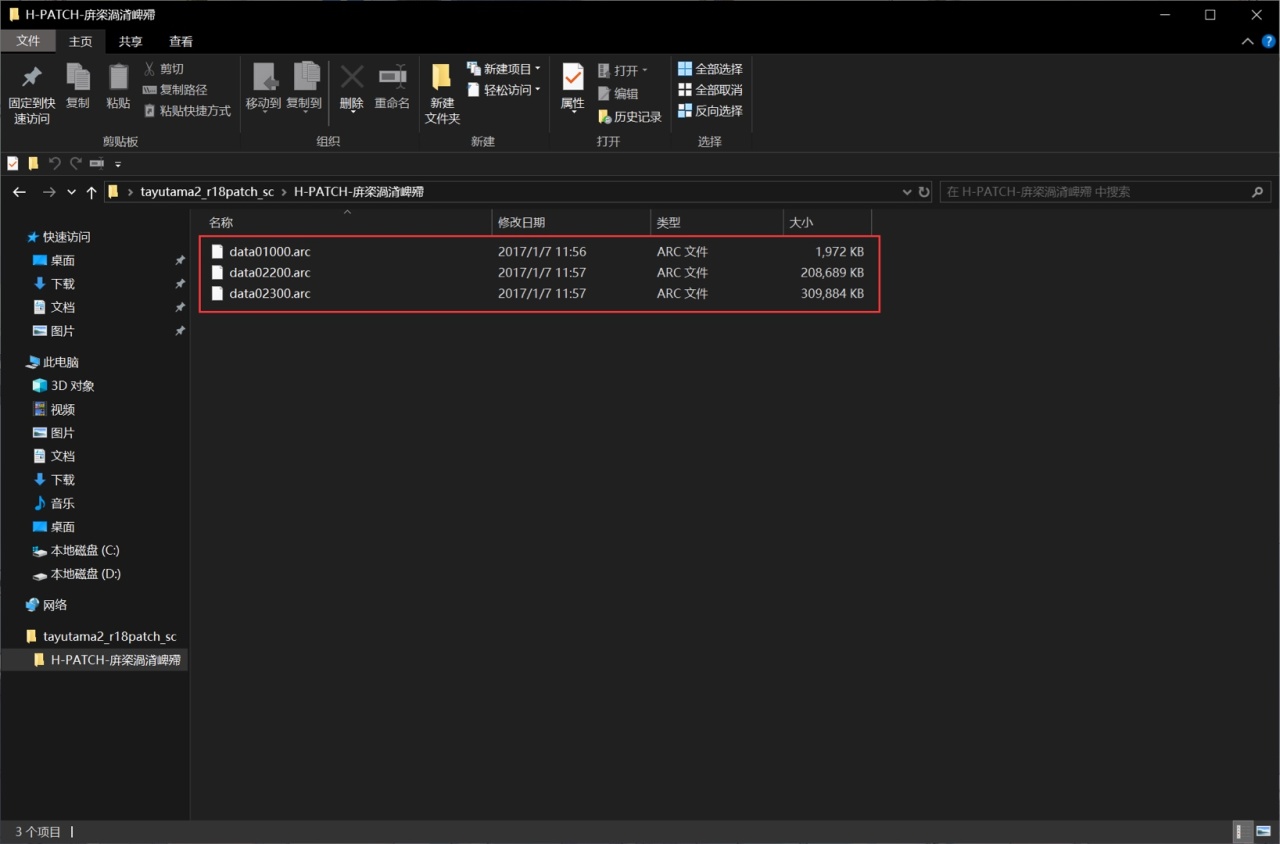
Task: Go Up one folder level
Action: 91,192
